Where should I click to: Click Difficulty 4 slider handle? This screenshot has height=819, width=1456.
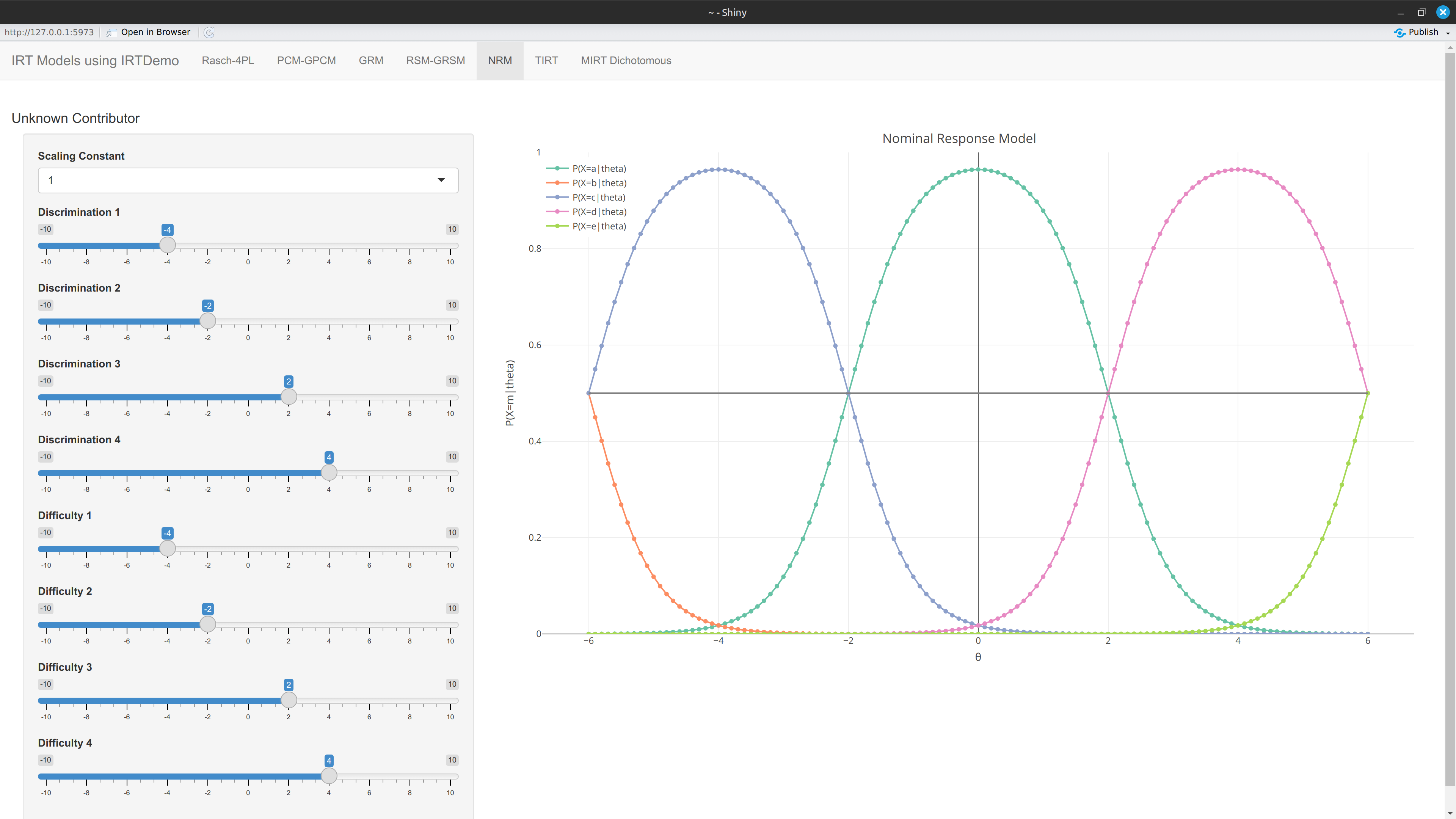pos(329,775)
